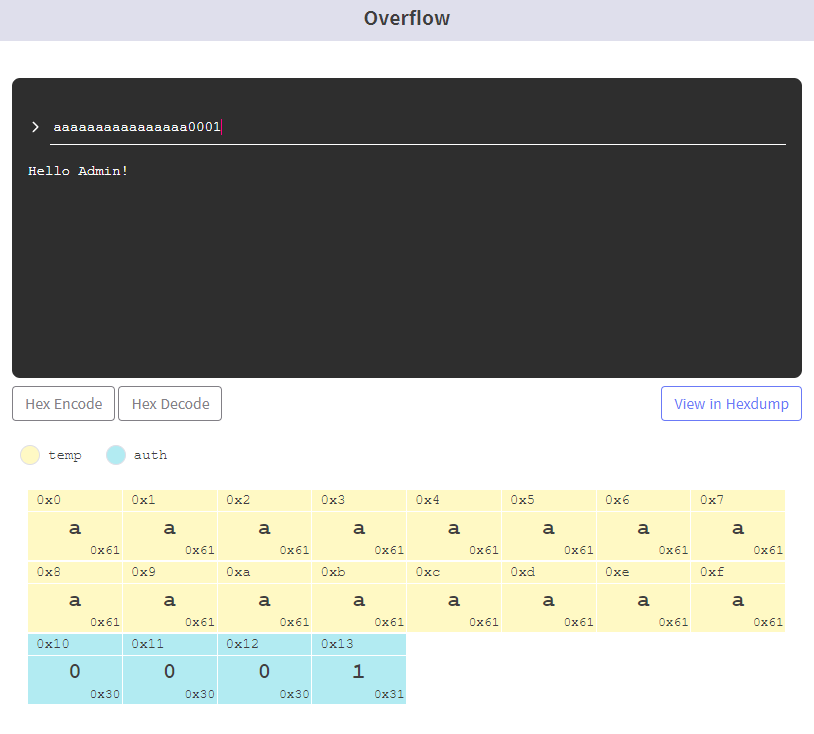Screen dimensions: 814x734
Task: Select memory cell 0x4
Action: 454,525
